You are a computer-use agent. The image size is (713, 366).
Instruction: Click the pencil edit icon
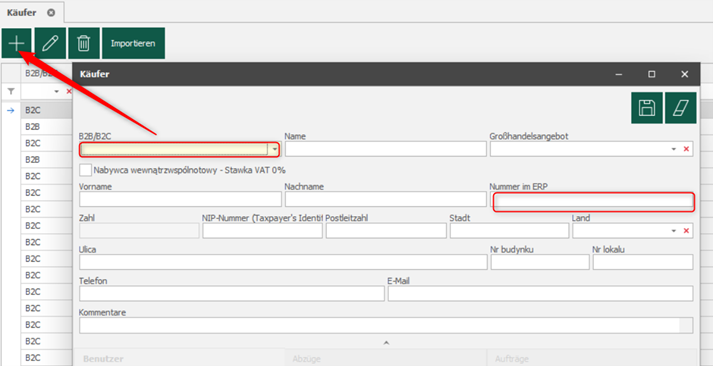(x=50, y=43)
